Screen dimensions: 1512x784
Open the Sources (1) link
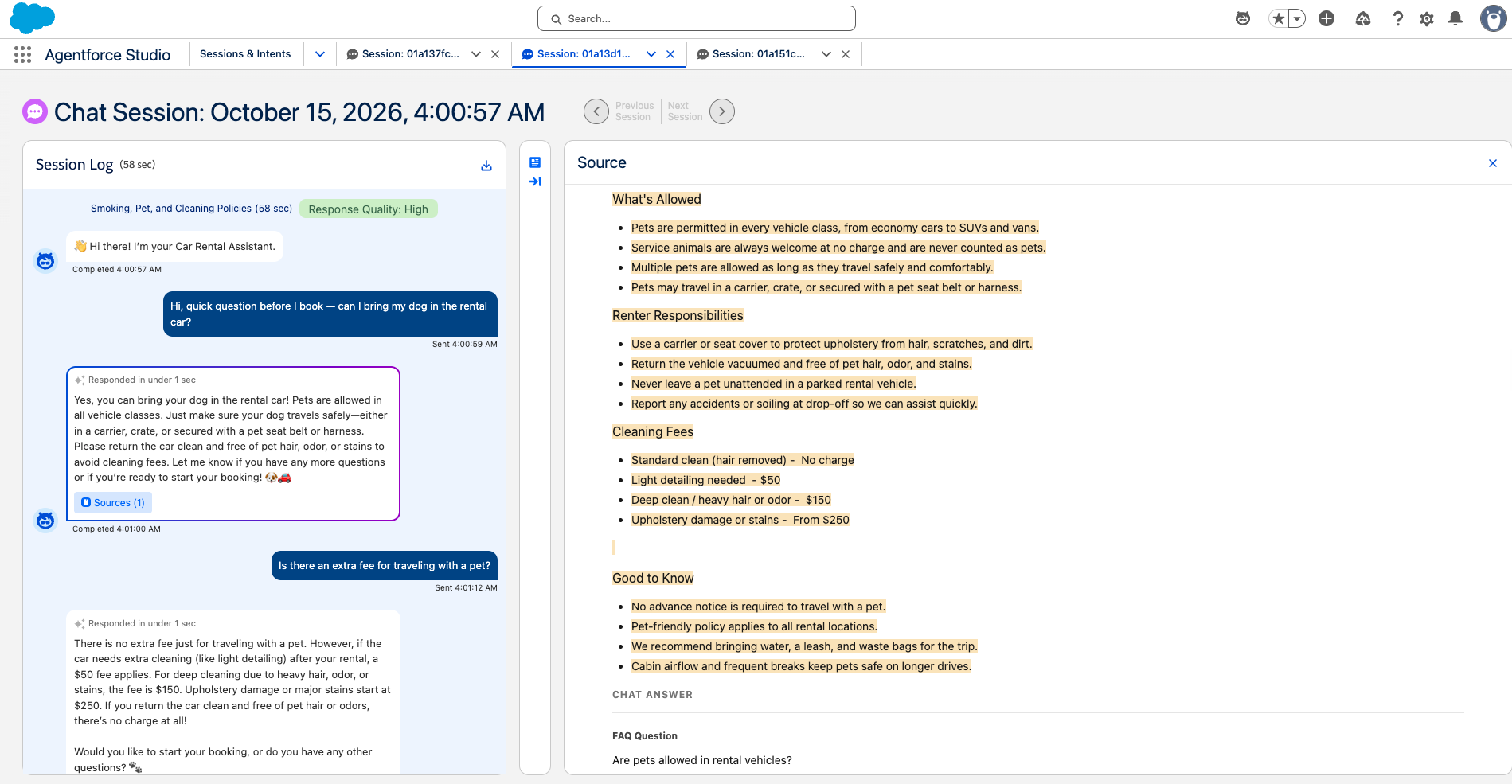[113, 503]
